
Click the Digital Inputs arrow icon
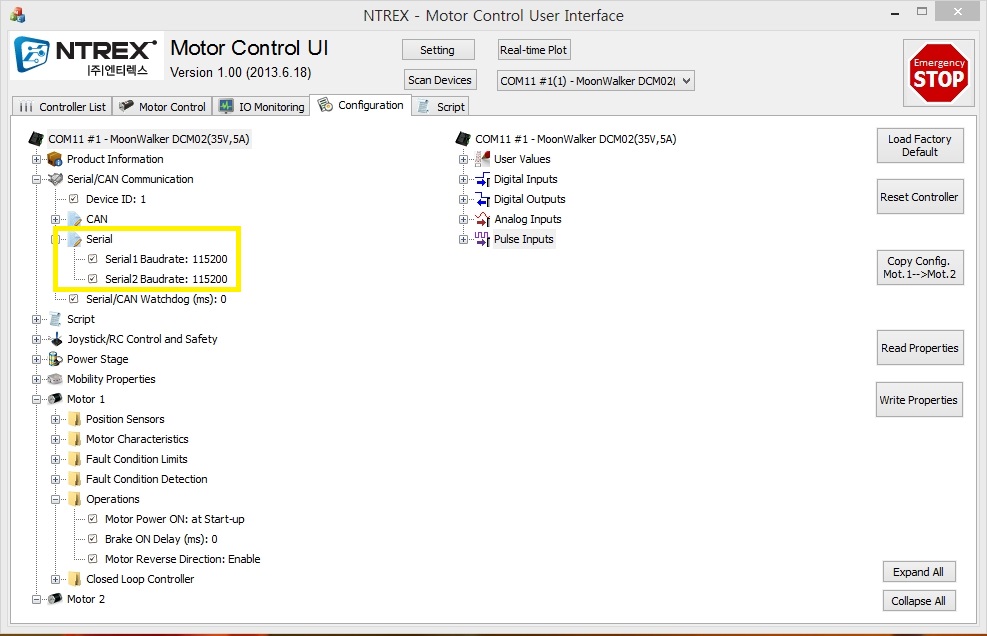click(x=482, y=179)
